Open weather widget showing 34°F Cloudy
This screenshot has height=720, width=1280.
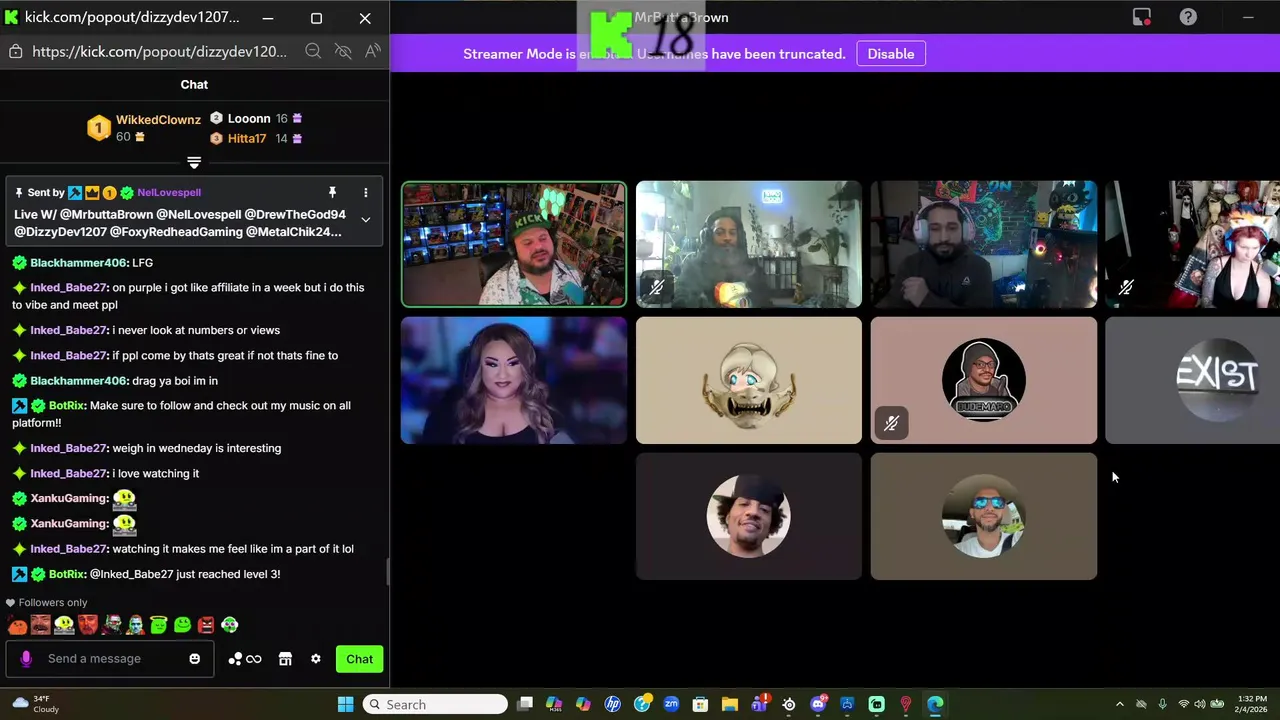34,704
